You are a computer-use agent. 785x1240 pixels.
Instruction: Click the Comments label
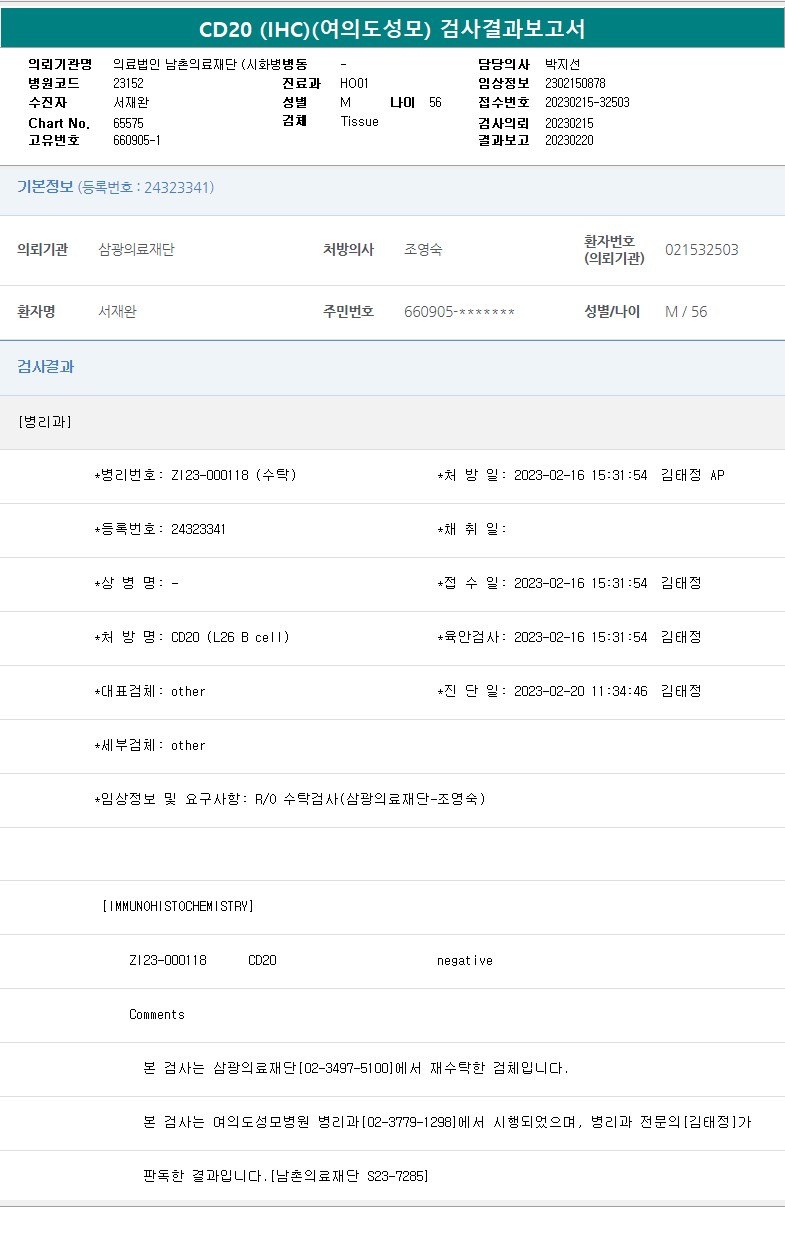157,1015
